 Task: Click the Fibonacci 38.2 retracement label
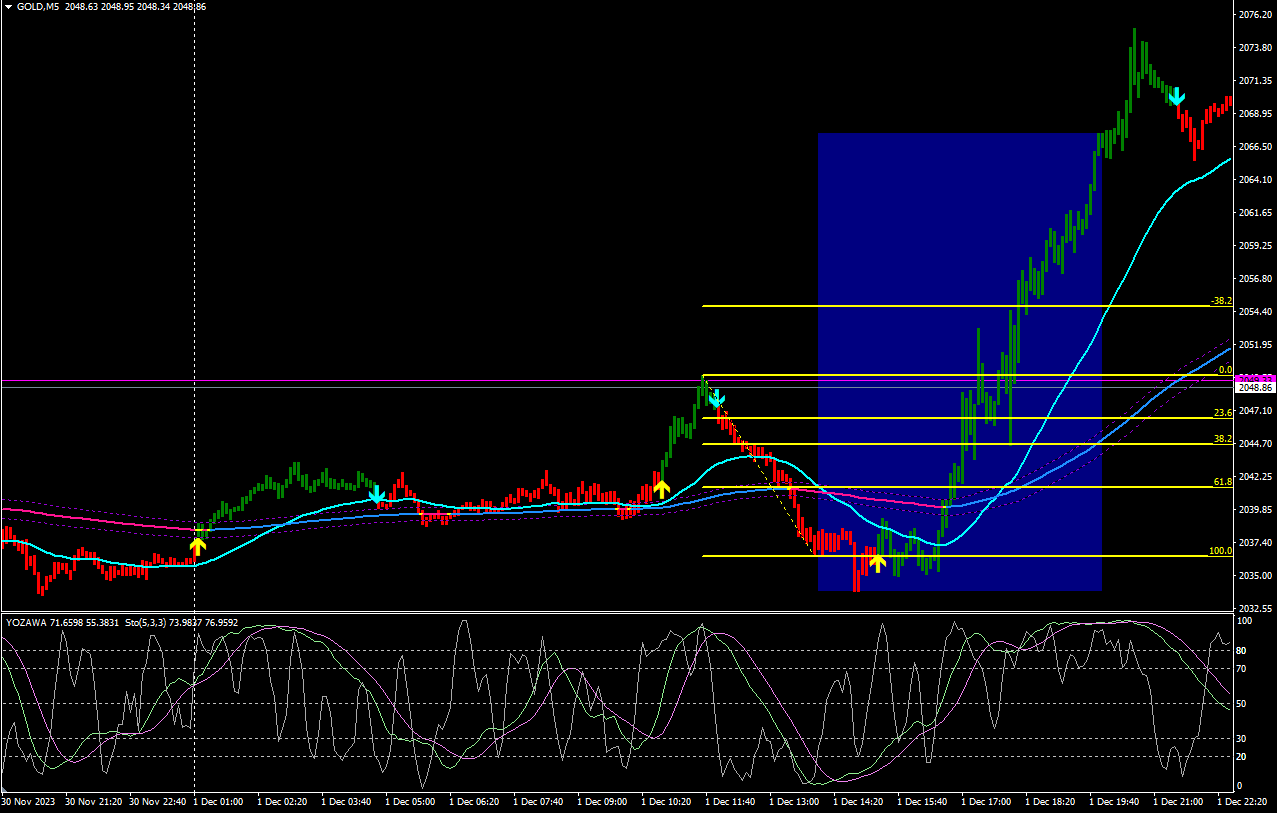click(x=1222, y=438)
